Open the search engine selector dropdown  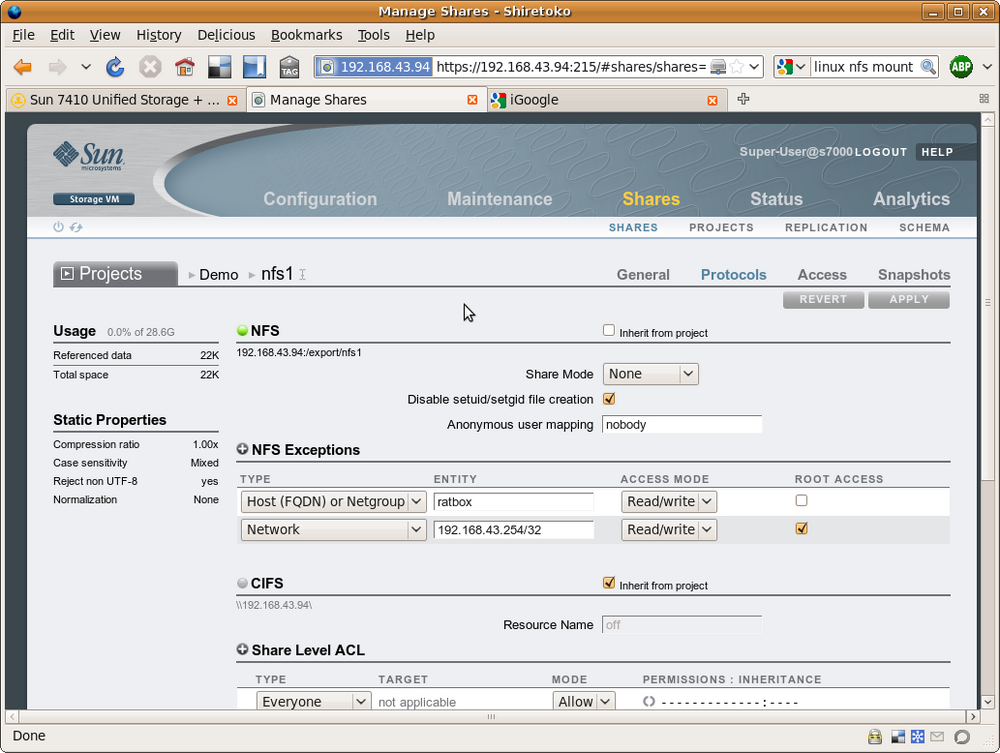click(x=792, y=66)
